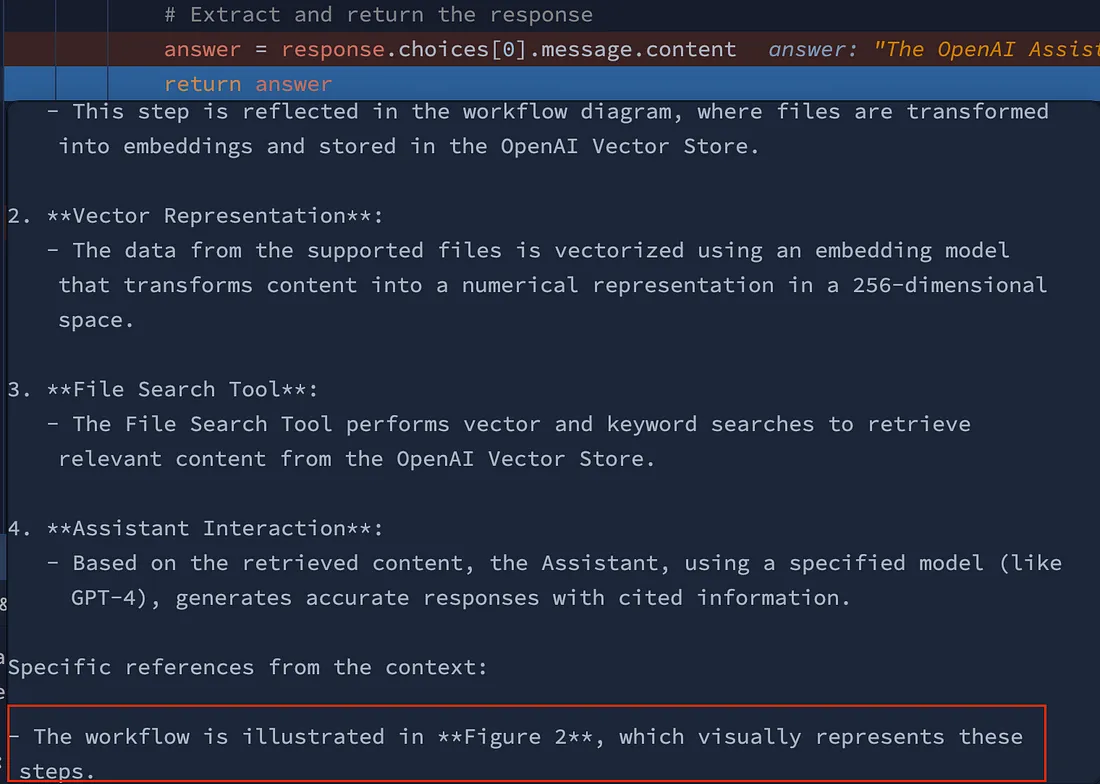The width and height of the screenshot is (1100, 784).
Task: Click the inline debug value 'The OpenAI Assist'
Action: [x=986, y=50]
